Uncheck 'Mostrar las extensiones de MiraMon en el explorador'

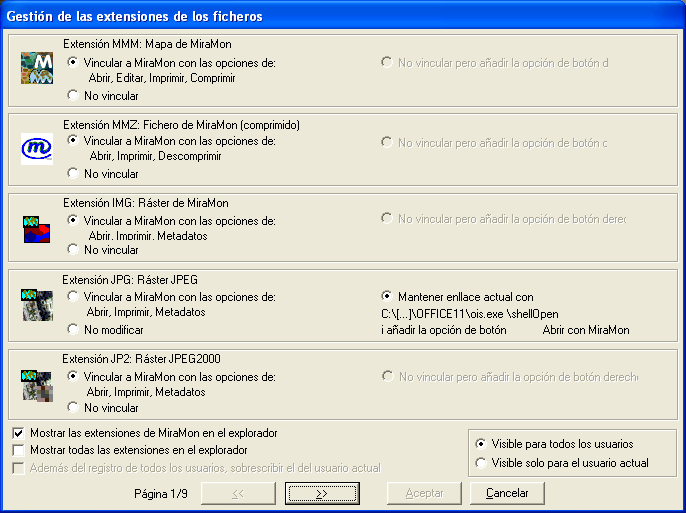18,433
